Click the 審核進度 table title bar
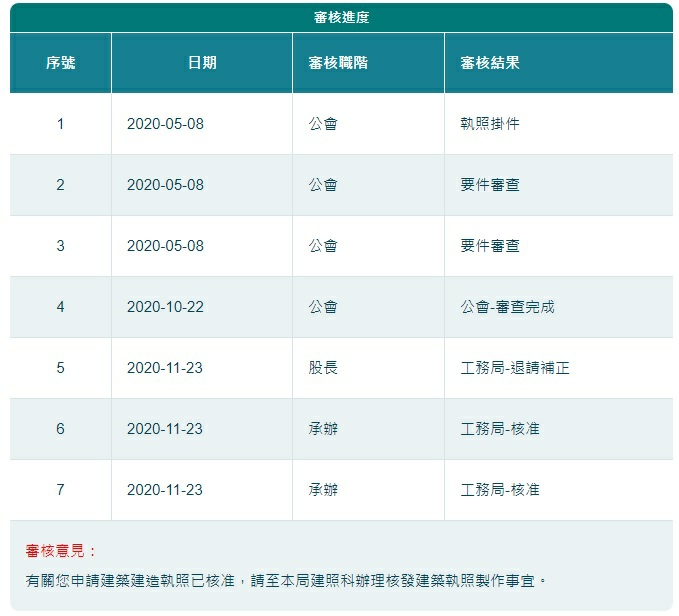679x616 pixels. pos(341,17)
